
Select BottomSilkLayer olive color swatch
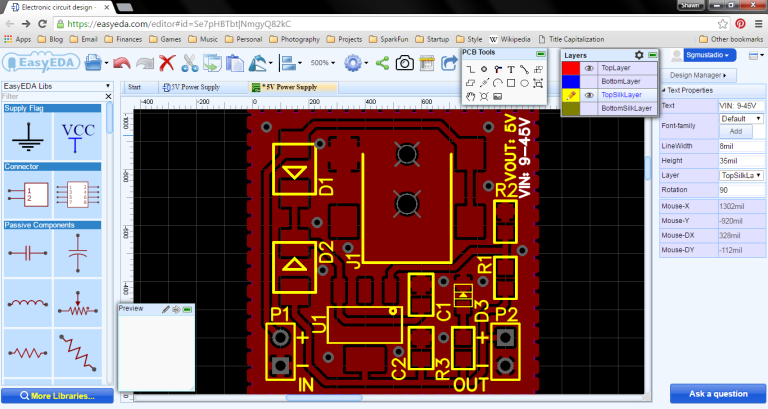coord(571,108)
